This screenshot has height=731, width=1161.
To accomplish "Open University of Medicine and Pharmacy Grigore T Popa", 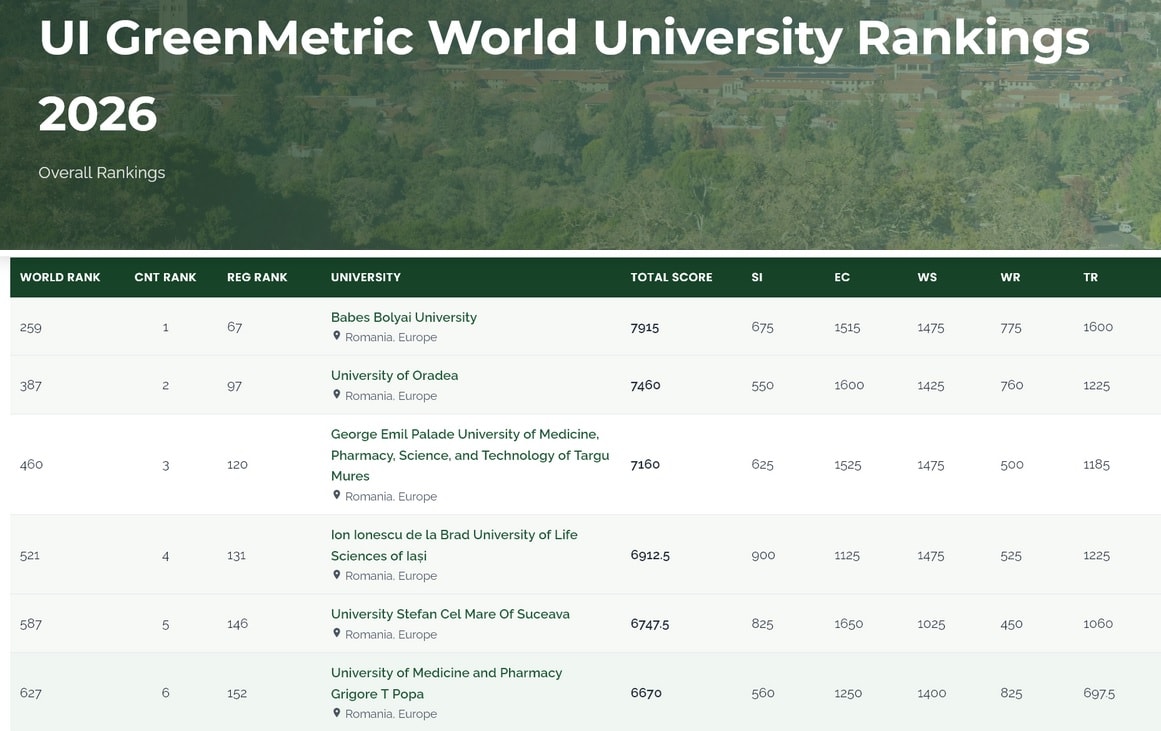I will 446,683.
